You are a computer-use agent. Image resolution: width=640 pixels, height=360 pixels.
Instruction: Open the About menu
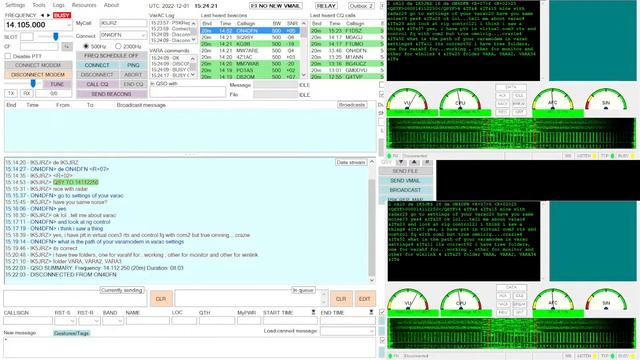pyautogui.click(x=111, y=5)
